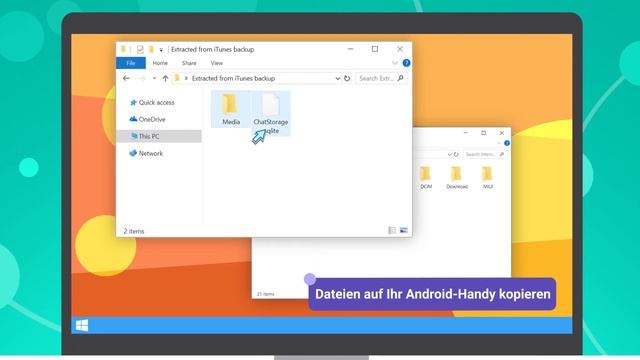Open the Windows Start menu
The width and height of the screenshot is (640, 360).
(x=82, y=325)
